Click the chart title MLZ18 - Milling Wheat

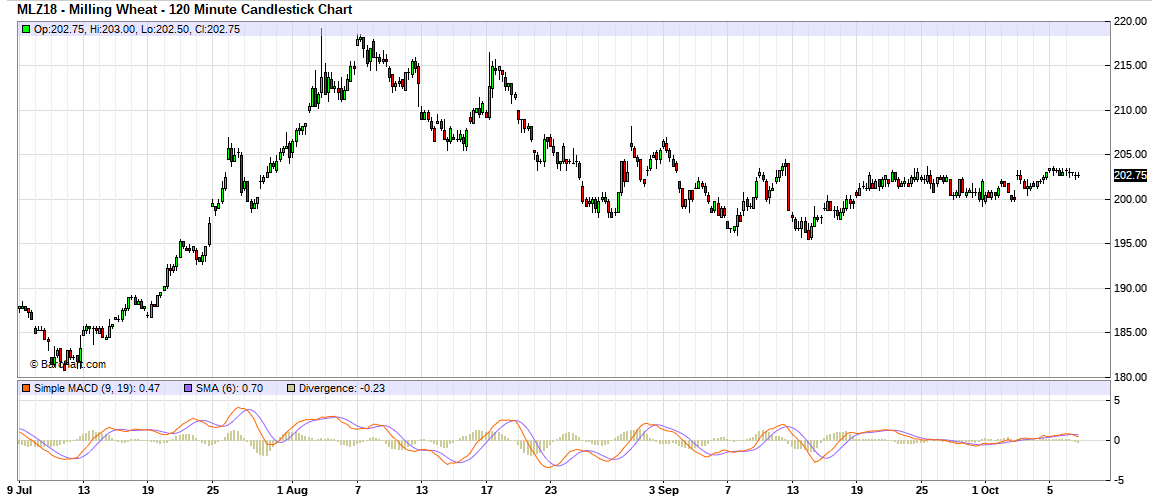click(x=185, y=9)
